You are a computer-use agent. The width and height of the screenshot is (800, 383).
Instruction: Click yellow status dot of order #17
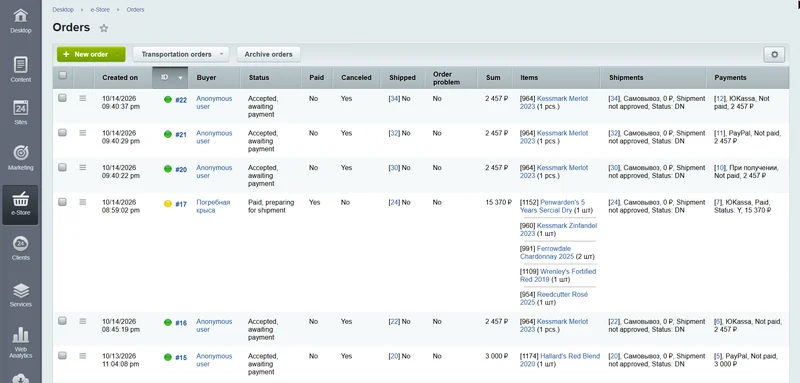point(167,204)
